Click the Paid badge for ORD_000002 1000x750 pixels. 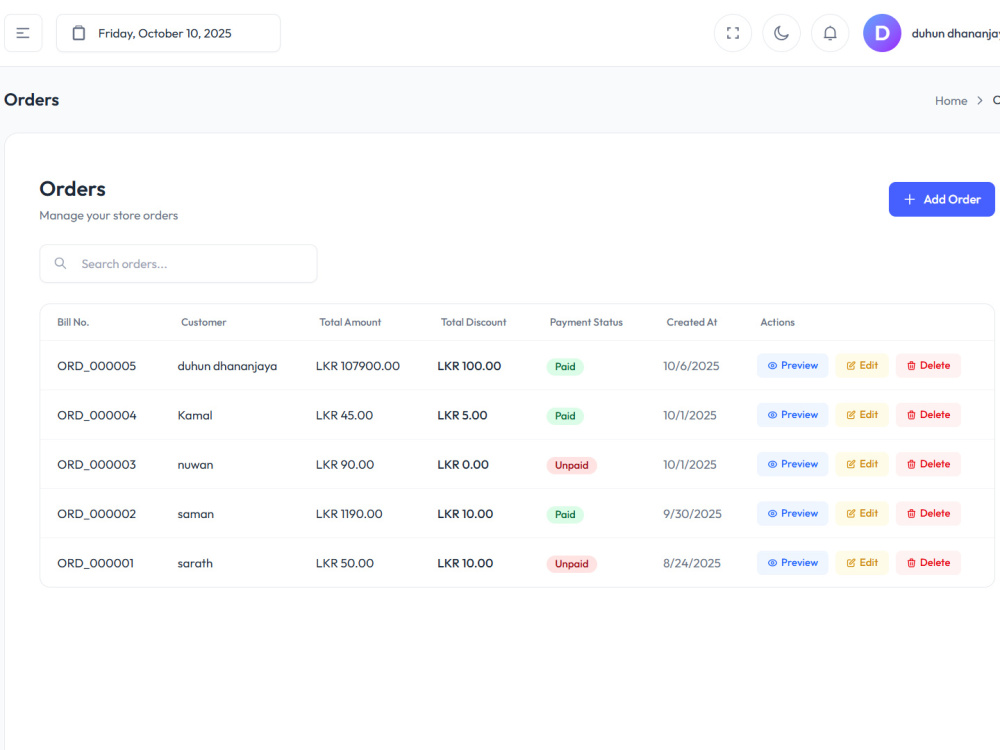click(565, 515)
